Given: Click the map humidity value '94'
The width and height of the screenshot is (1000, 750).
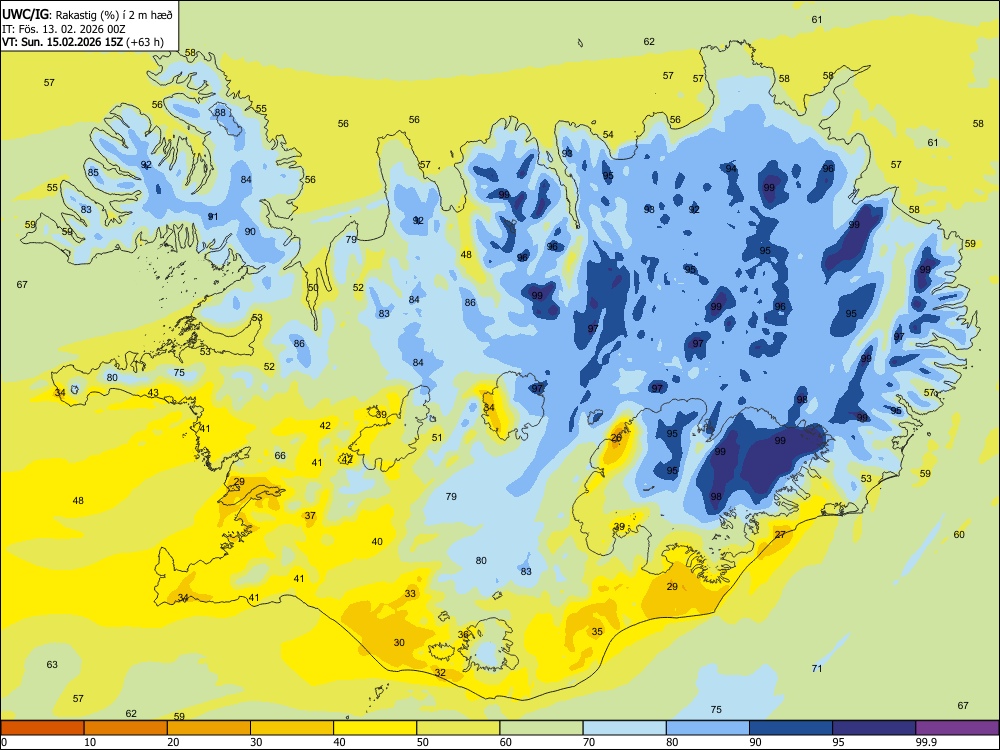Looking at the screenshot, I should 731,169.
